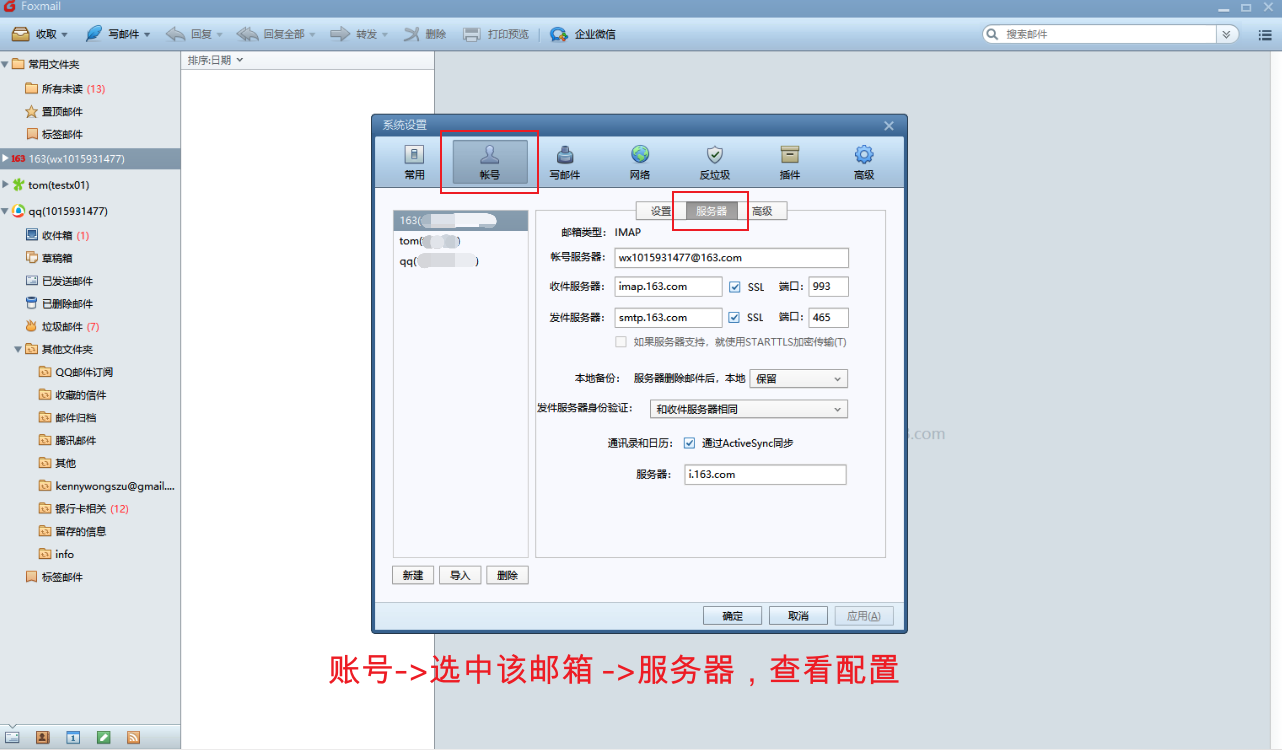
Task: Open the 写邮件 settings category
Action: click(x=565, y=163)
